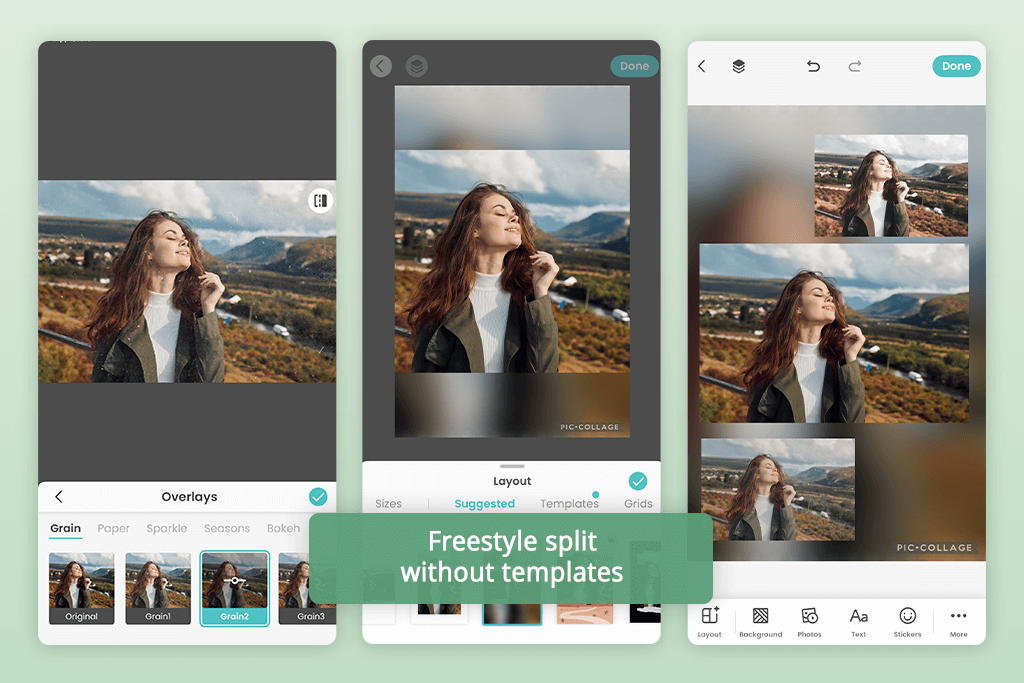1024x683 pixels.
Task: Open the Suggested layout tab
Action: coord(485,503)
